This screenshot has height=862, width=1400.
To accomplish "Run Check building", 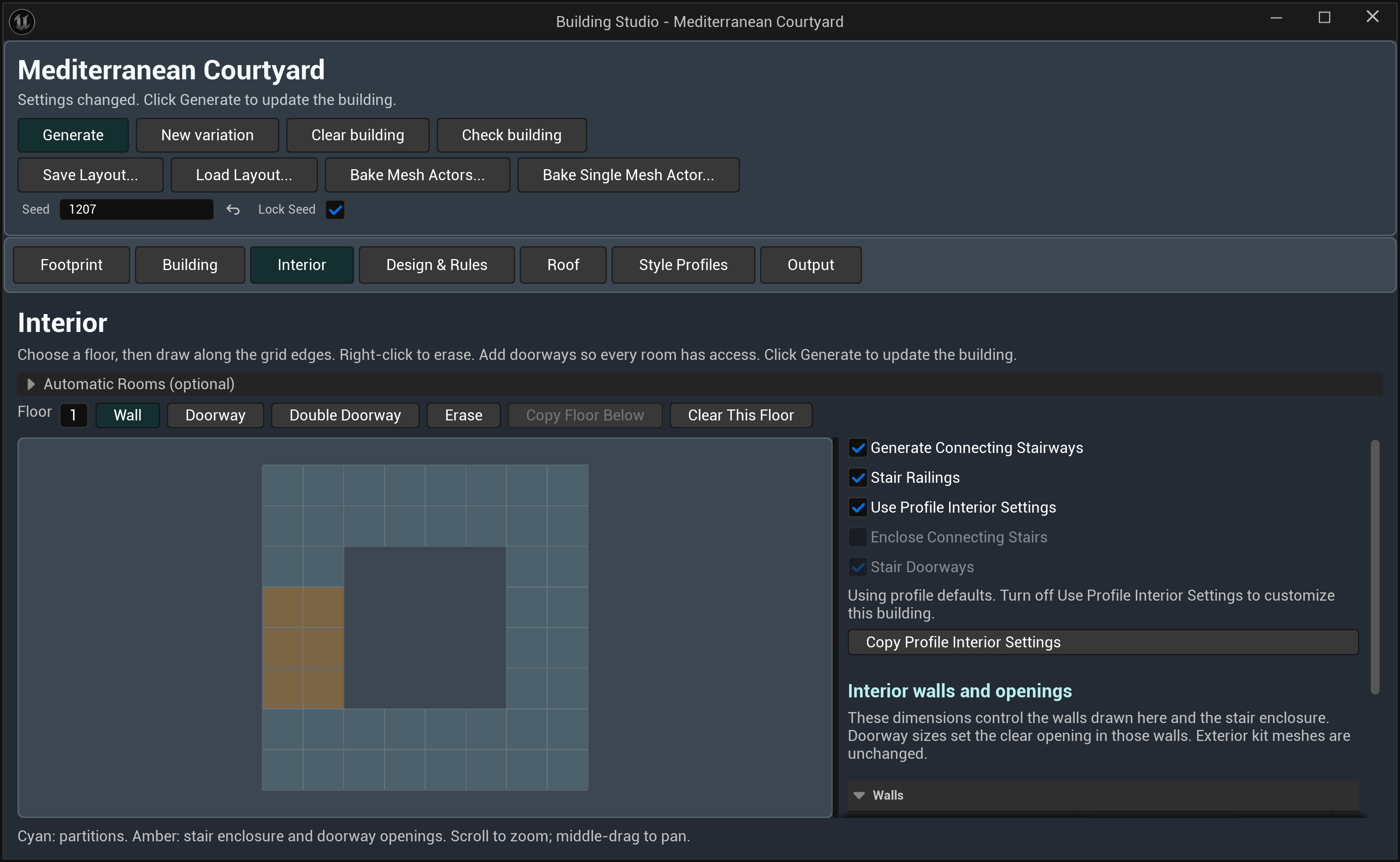I will tap(511, 135).
